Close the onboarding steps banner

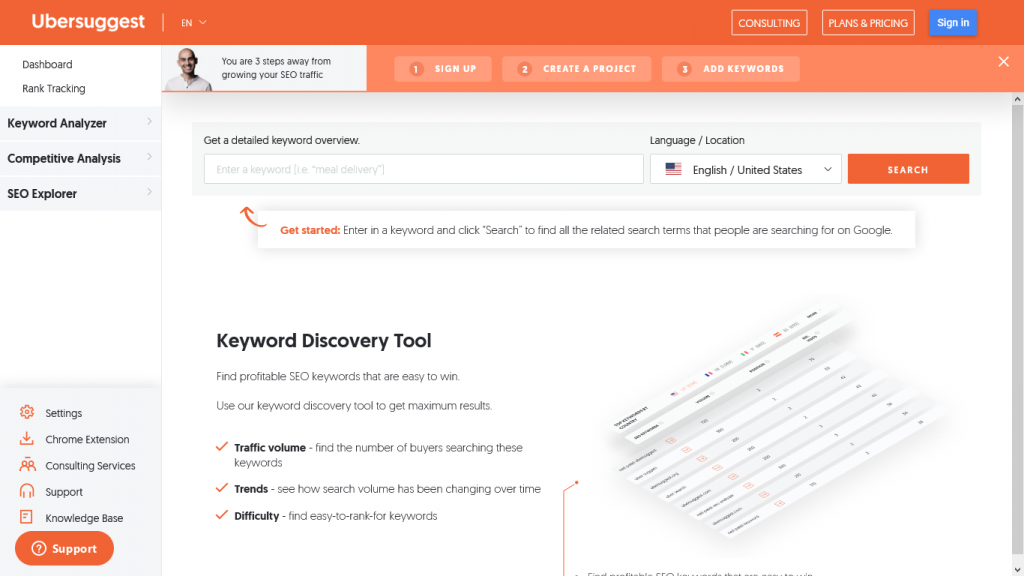pyautogui.click(x=1004, y=61)
